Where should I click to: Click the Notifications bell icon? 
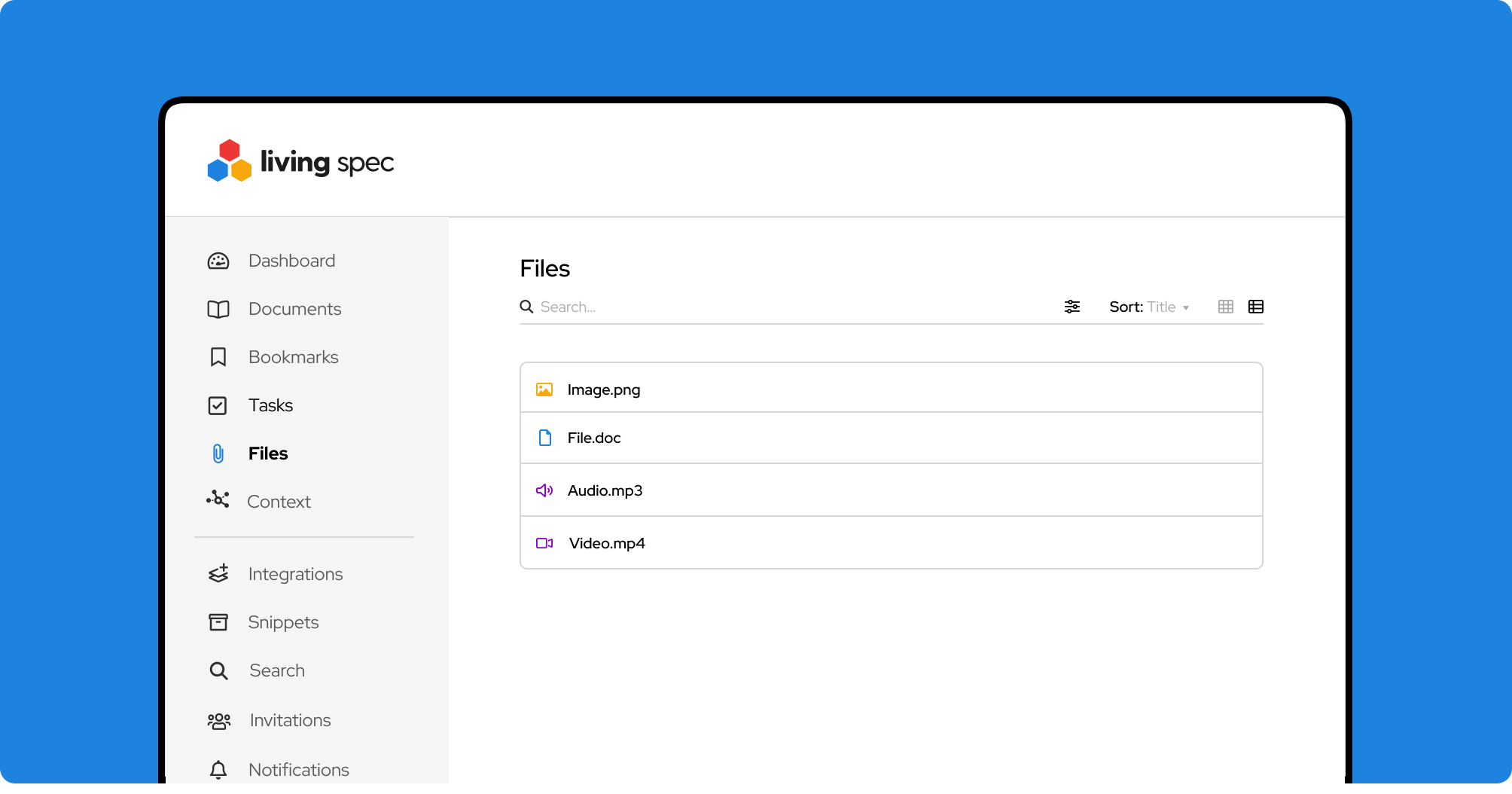pyautogui.click(x=218, y=770)
